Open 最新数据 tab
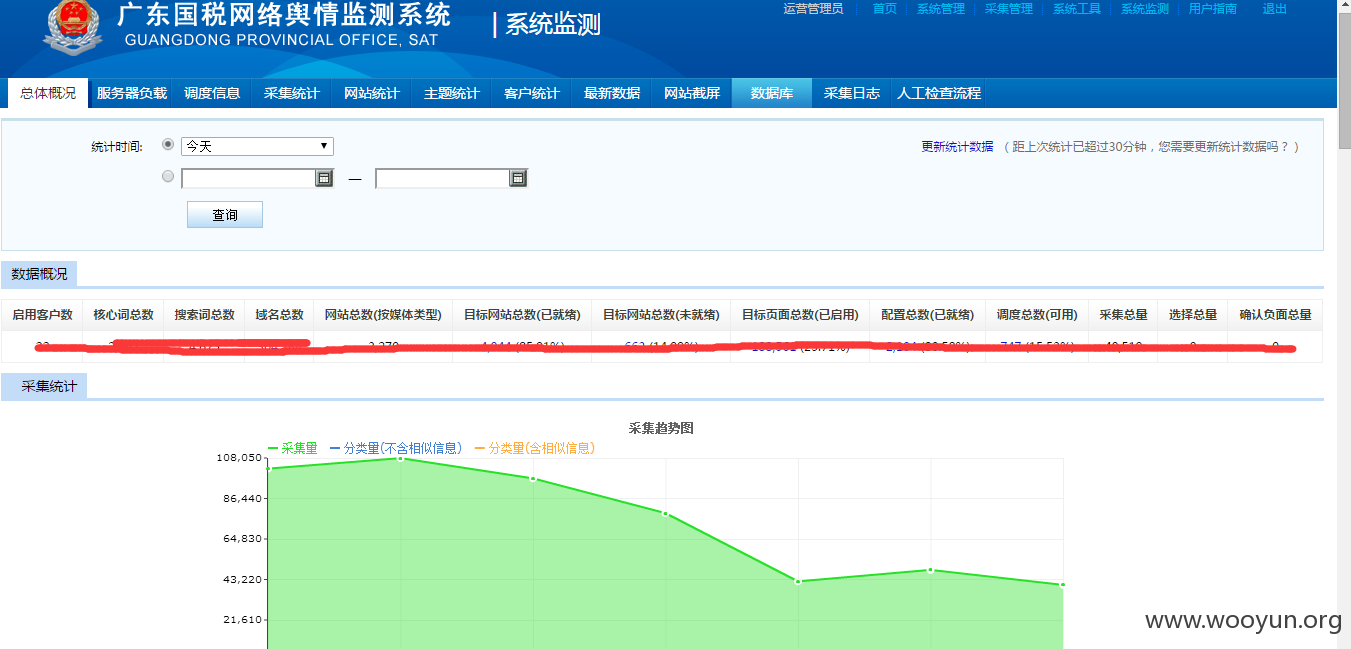This screenshot has width=1351, height=649. [612, 93]
